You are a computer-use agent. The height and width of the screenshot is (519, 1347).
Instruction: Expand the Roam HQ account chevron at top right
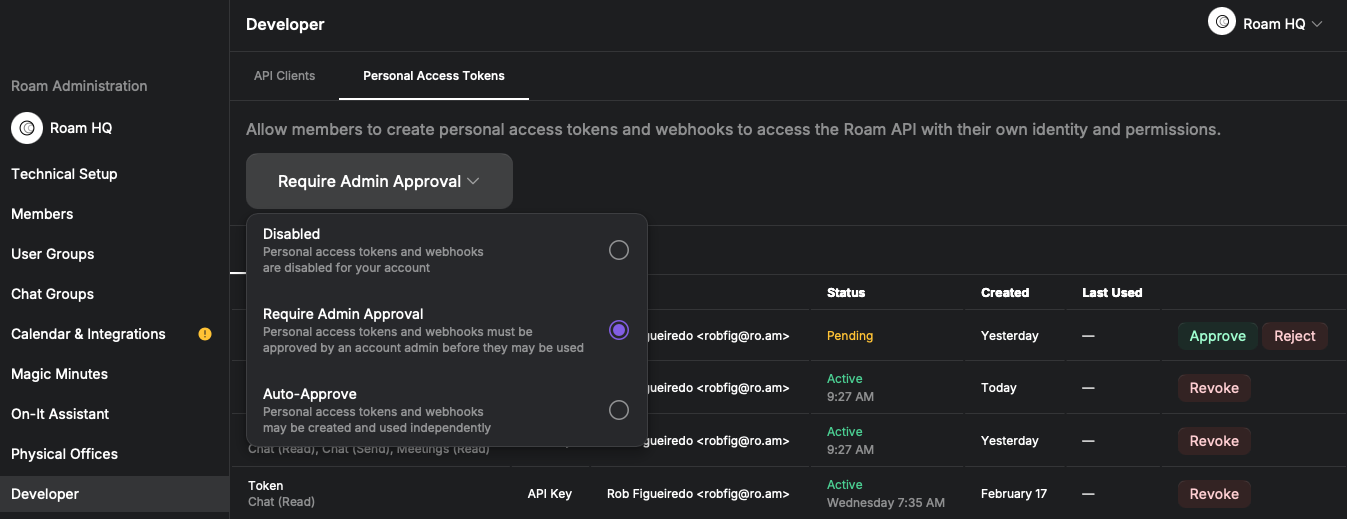[1317, 24]
